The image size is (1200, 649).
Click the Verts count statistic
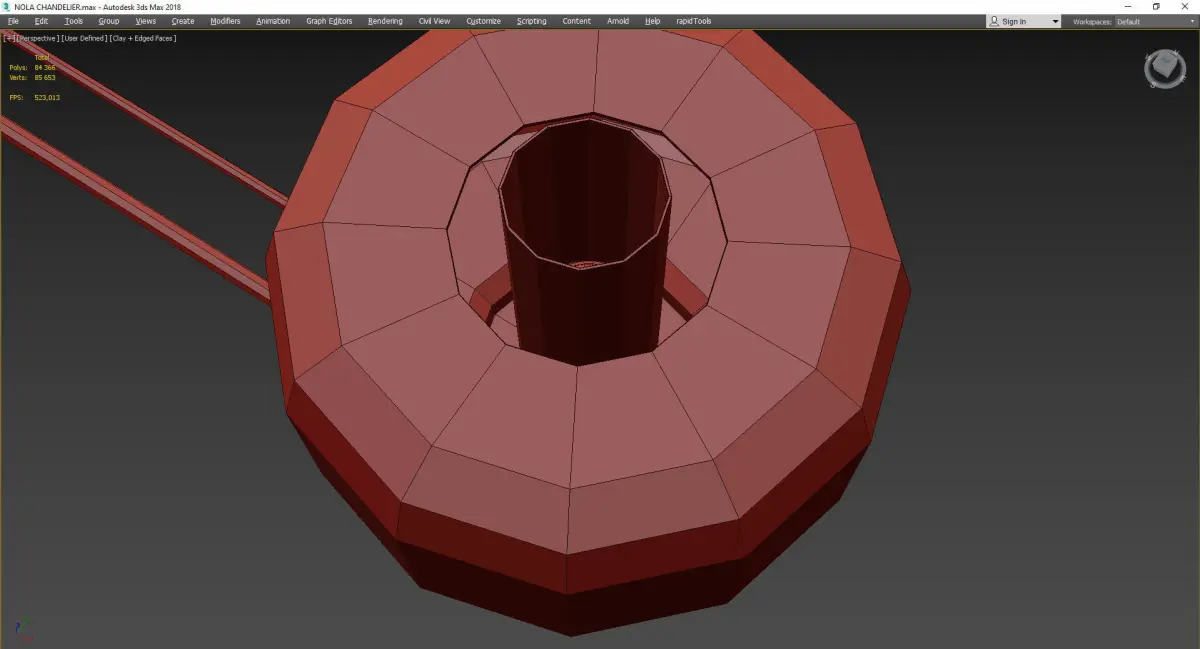[x=32, y=77]
